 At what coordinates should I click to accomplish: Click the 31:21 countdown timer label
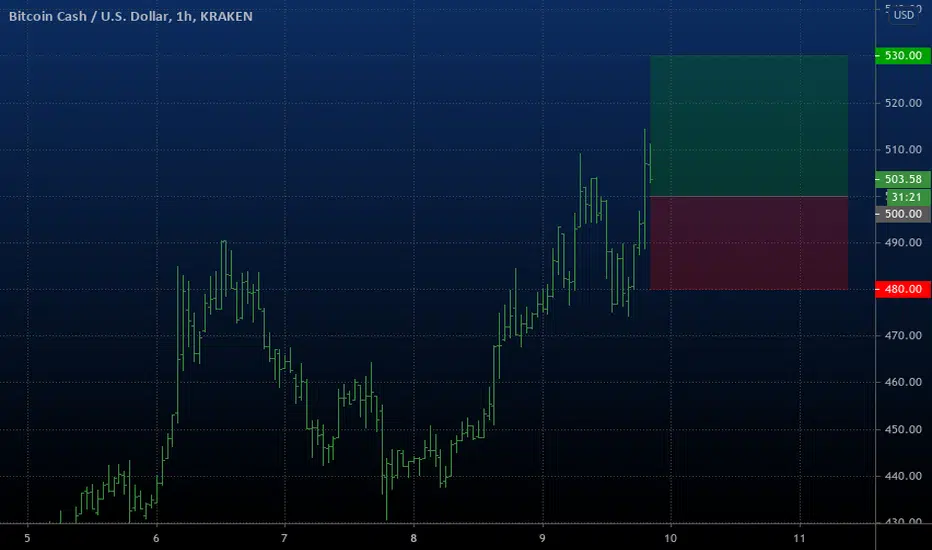tap(906, 197)
